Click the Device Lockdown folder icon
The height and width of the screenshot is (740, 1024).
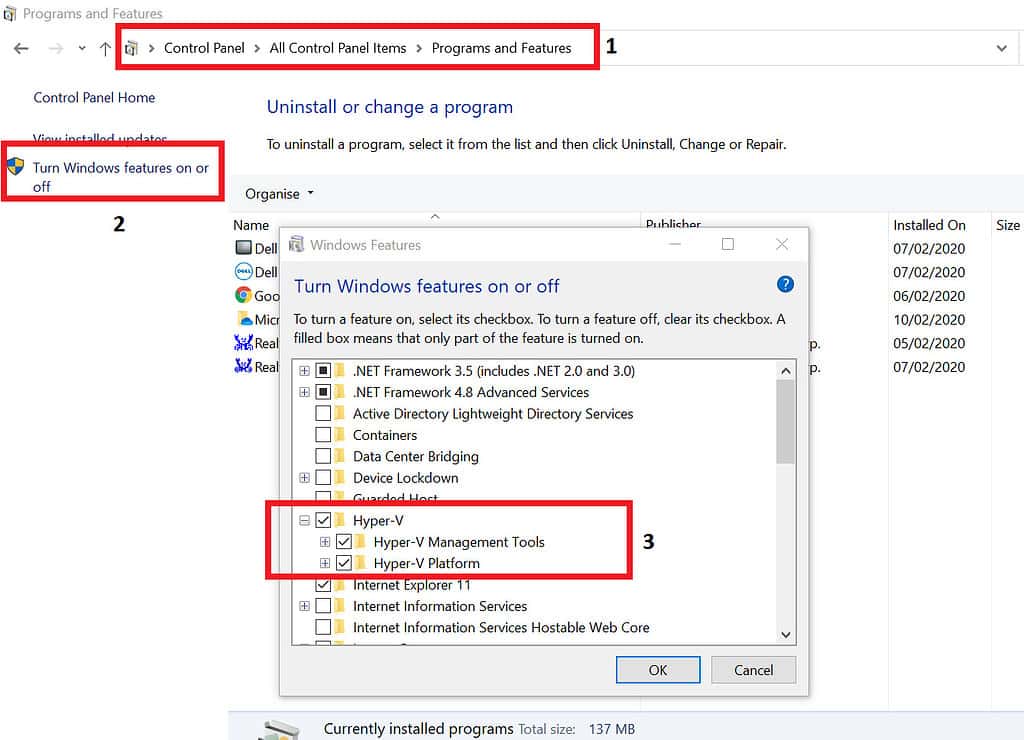point(340,478)
